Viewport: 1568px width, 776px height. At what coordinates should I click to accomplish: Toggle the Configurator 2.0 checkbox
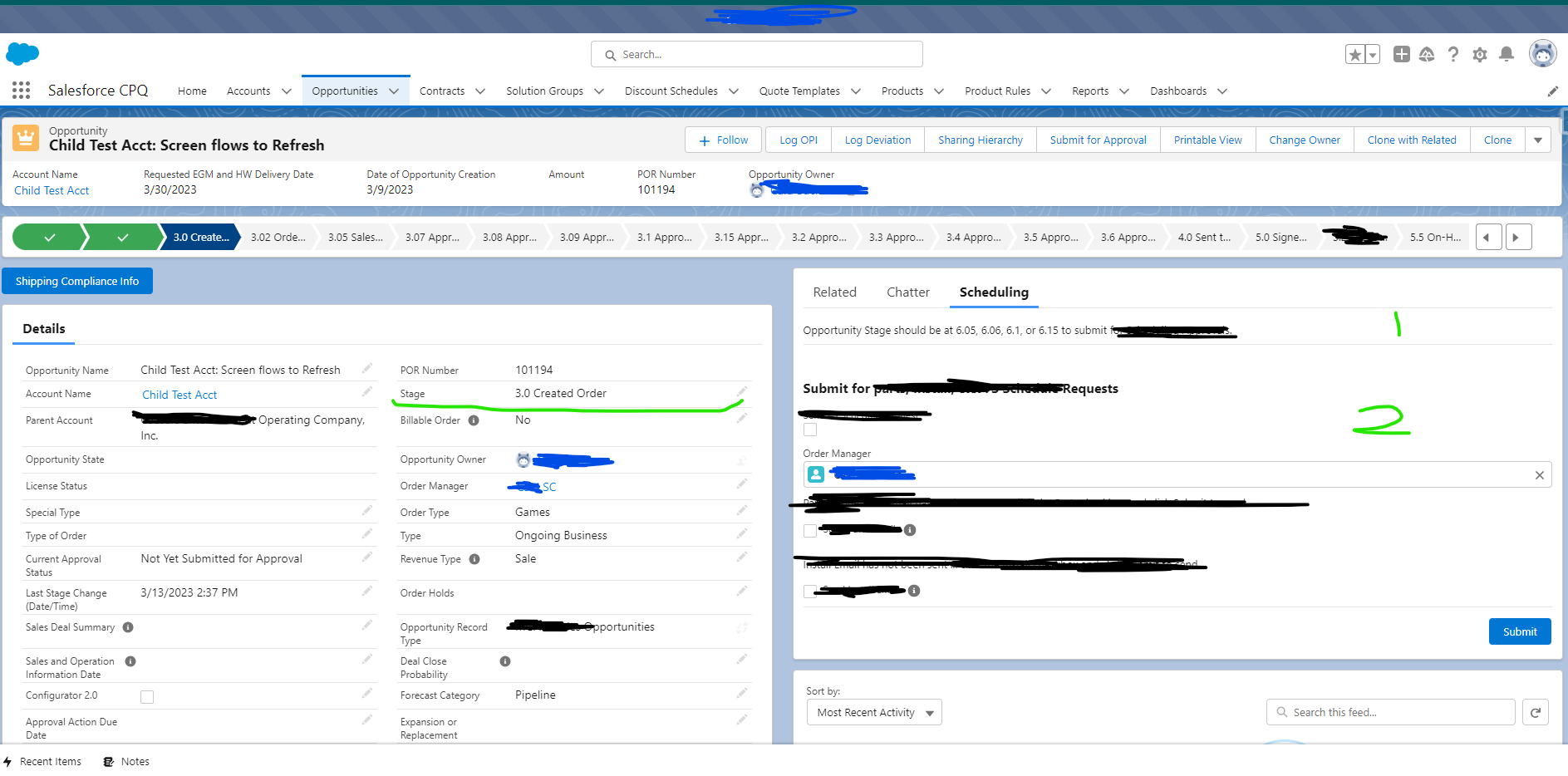pos(147,697)
